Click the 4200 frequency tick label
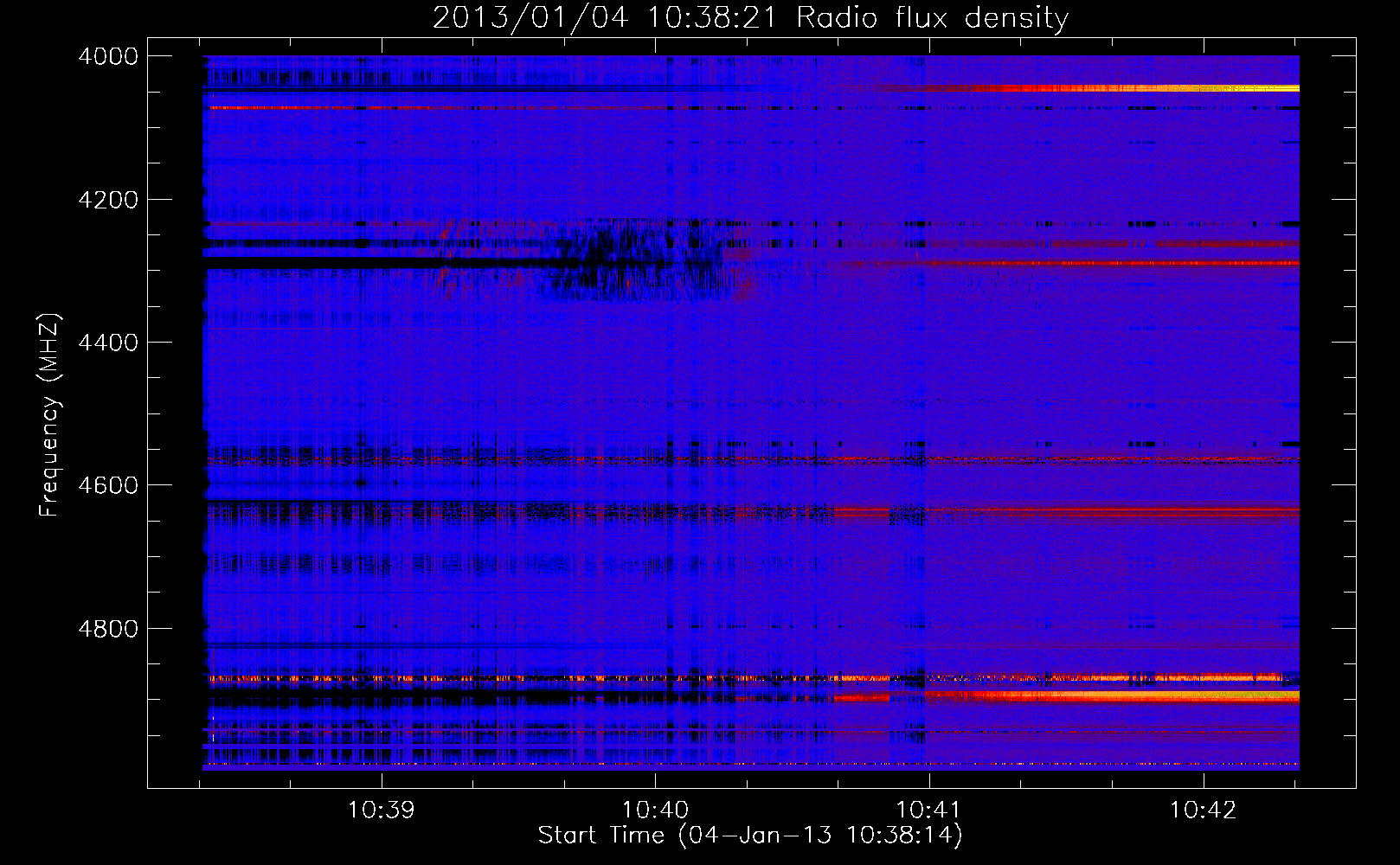 108,200
